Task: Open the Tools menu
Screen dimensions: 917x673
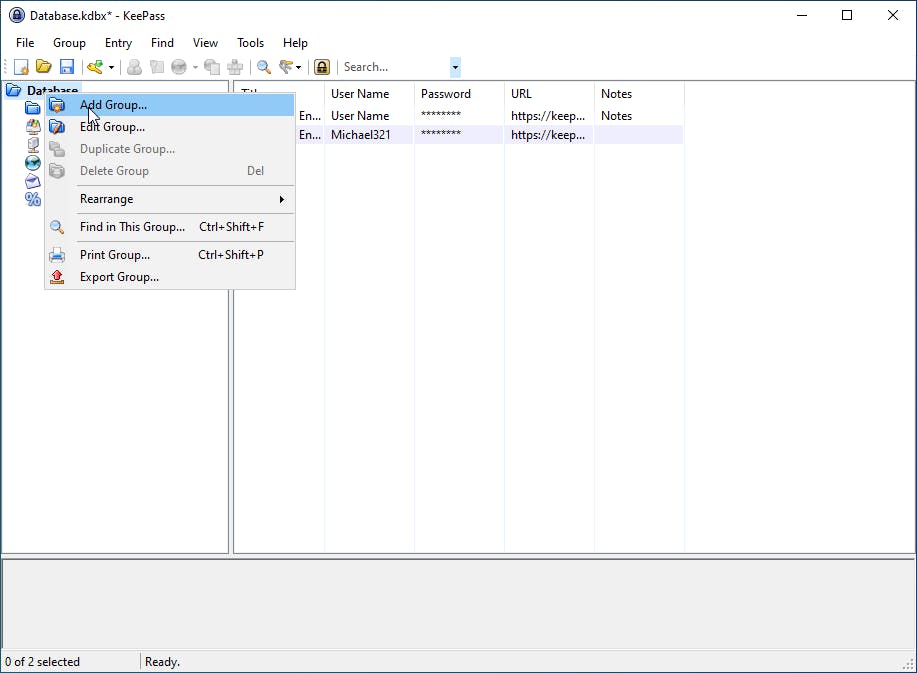Action: point(250,43)
